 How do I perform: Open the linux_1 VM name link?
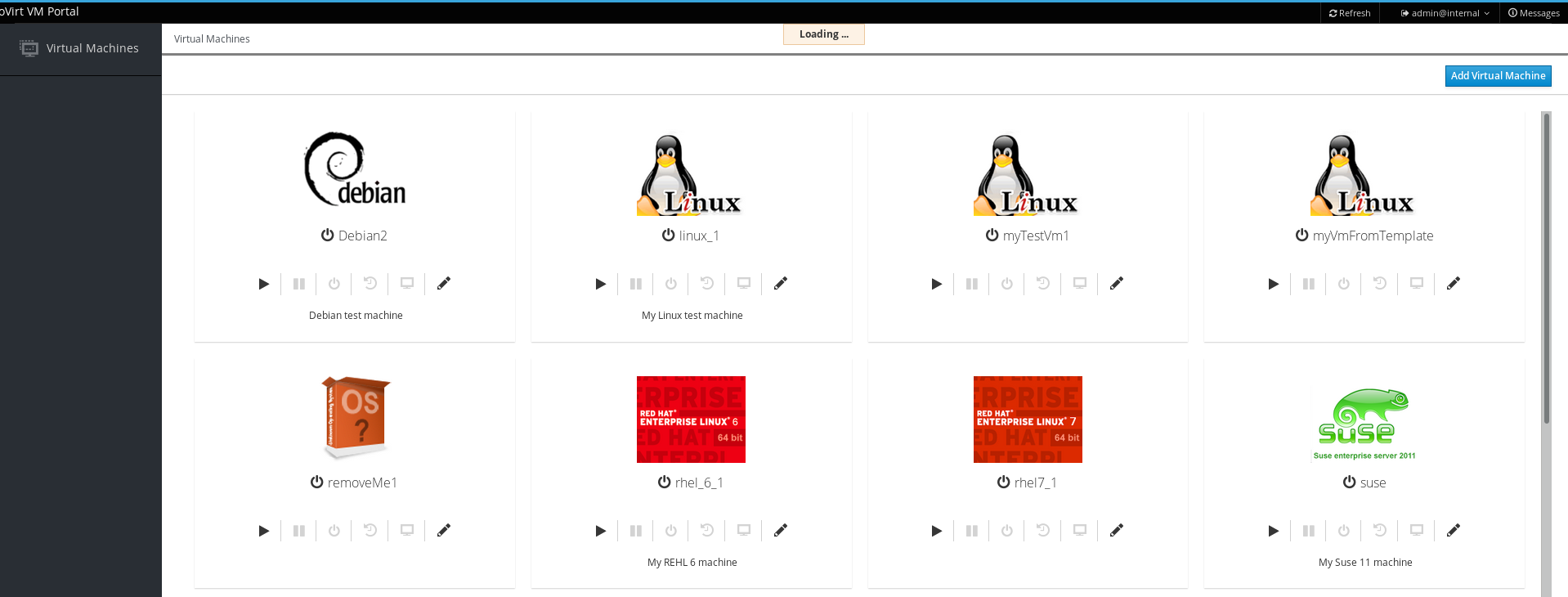click(x=699, y=236)
